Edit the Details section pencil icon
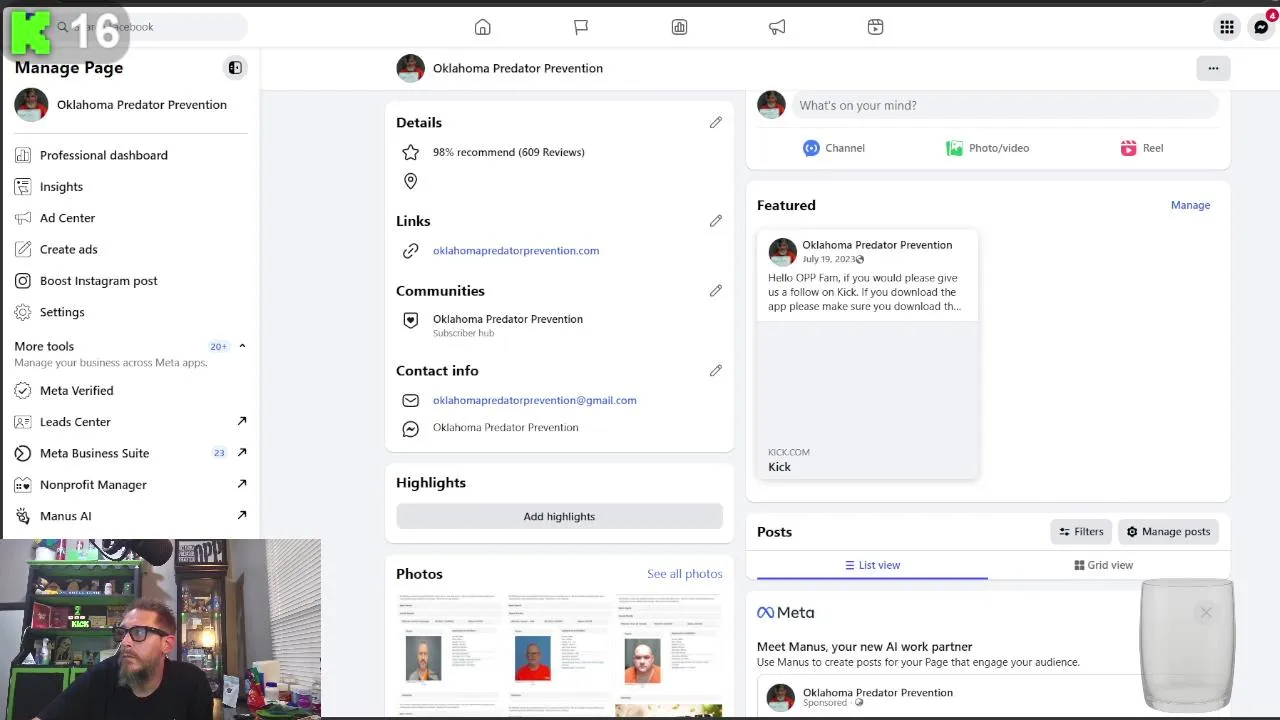 pos(716,122)
